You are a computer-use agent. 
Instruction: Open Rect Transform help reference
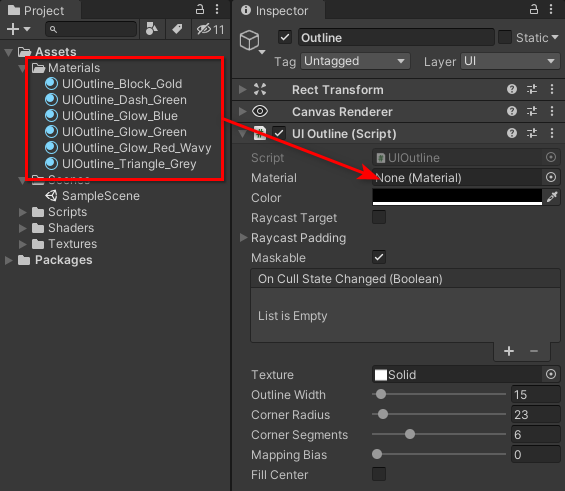[512, 89]
